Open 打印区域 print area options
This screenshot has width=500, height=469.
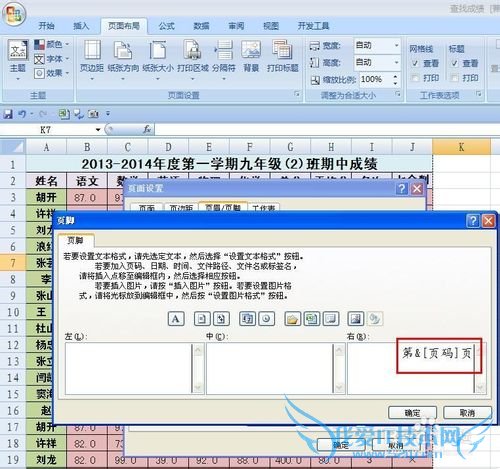click(x=193, y=60)
